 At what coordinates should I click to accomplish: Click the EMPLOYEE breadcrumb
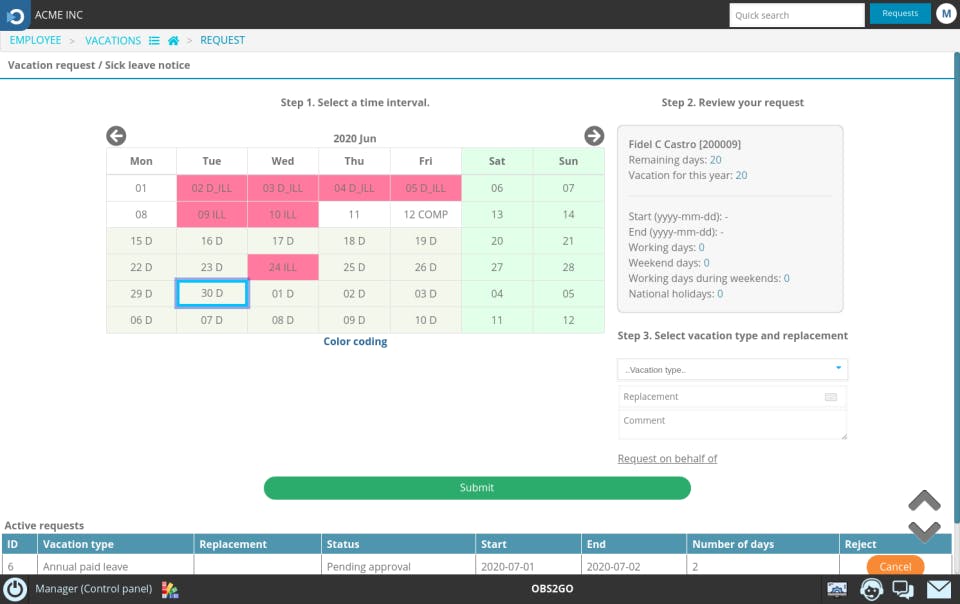pyautogui.click(x=36, y=40)
